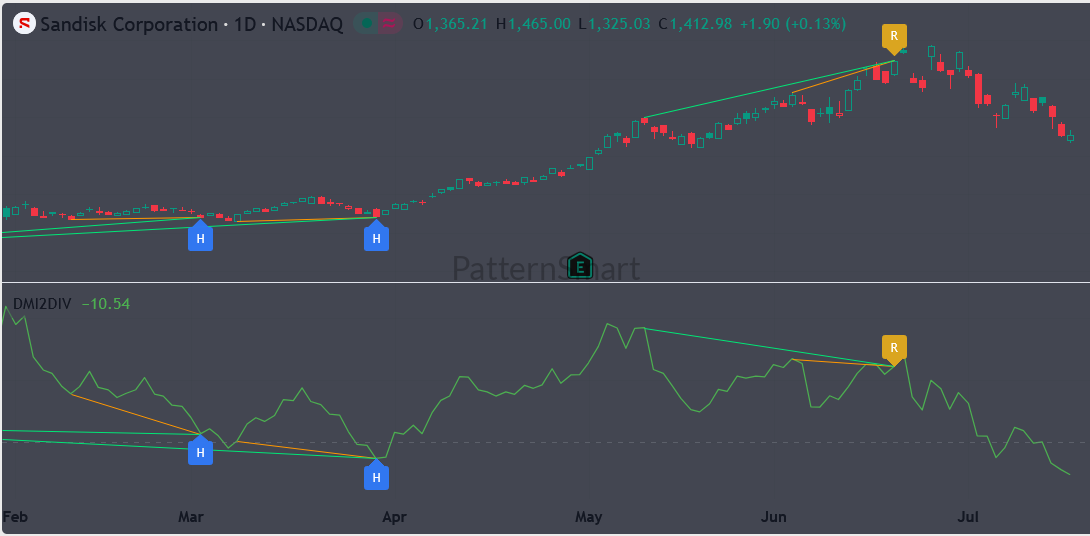Click the open price O1,365.21
This screenshot has width=1090, height=536.
451,24
